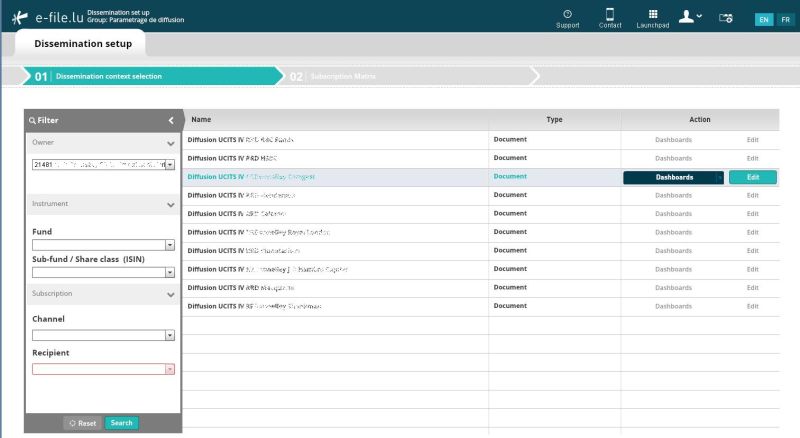The width and height of the screenshot is (800, 438).
Task: Collapse the Owner filter section
Action: 171,143
